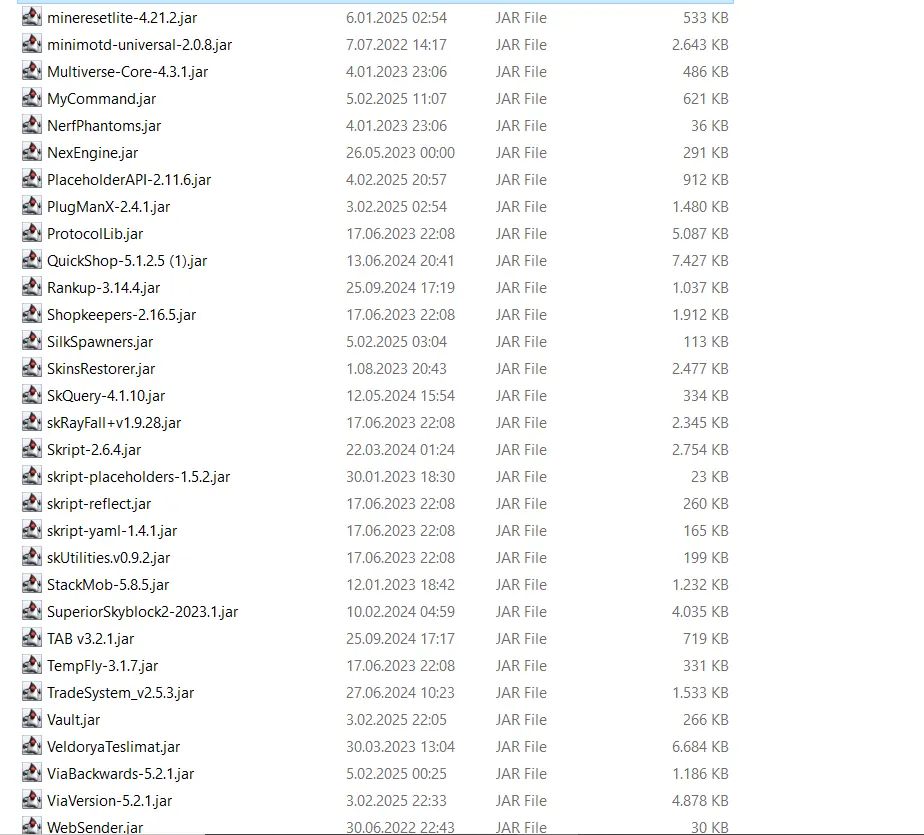Select the Skript-2.6.4.jar file icon
The width and height of the screenshot is (924, 835).
(32, 450)
